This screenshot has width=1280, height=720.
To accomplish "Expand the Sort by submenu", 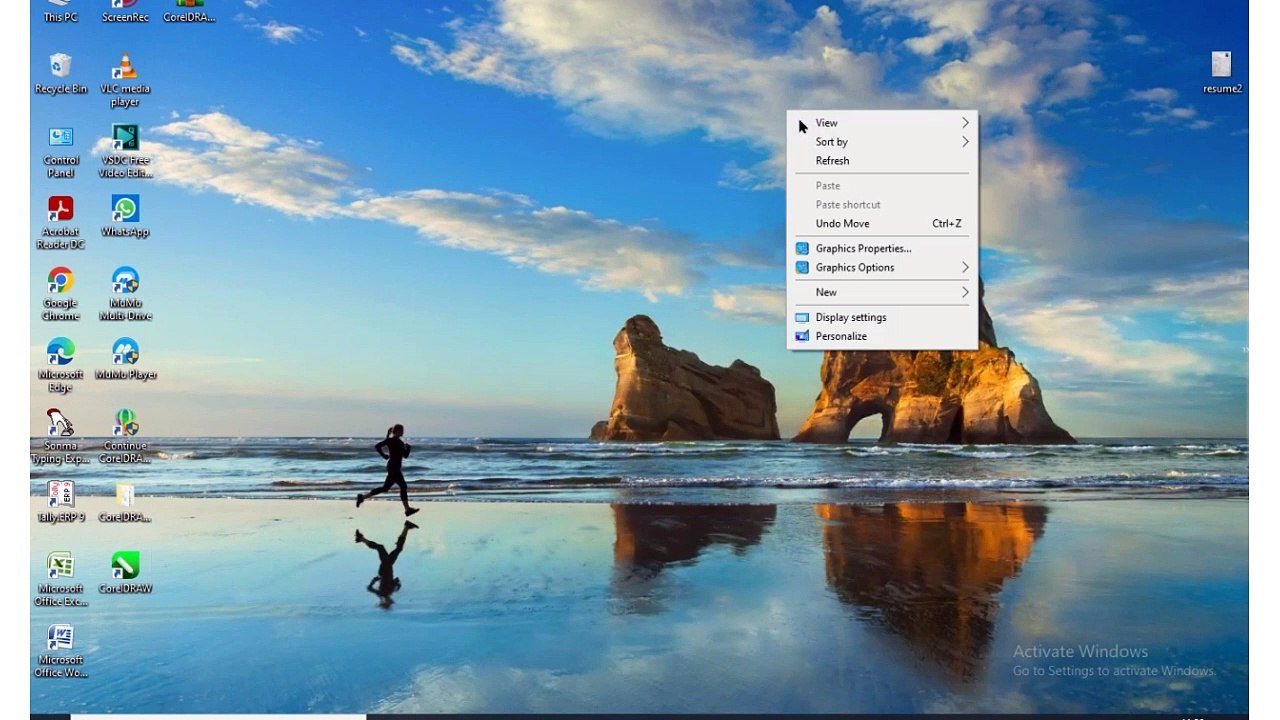I will coord(882,142).
